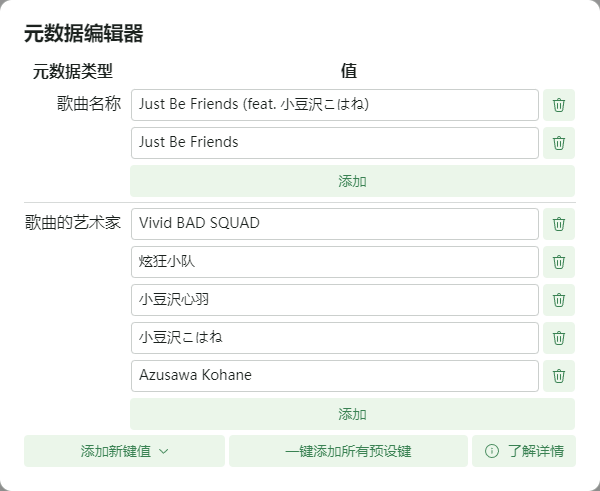The image size is (600, 491).
Task: Edit the '炫狂小队' artist field
Action: [x=334, y=262]
